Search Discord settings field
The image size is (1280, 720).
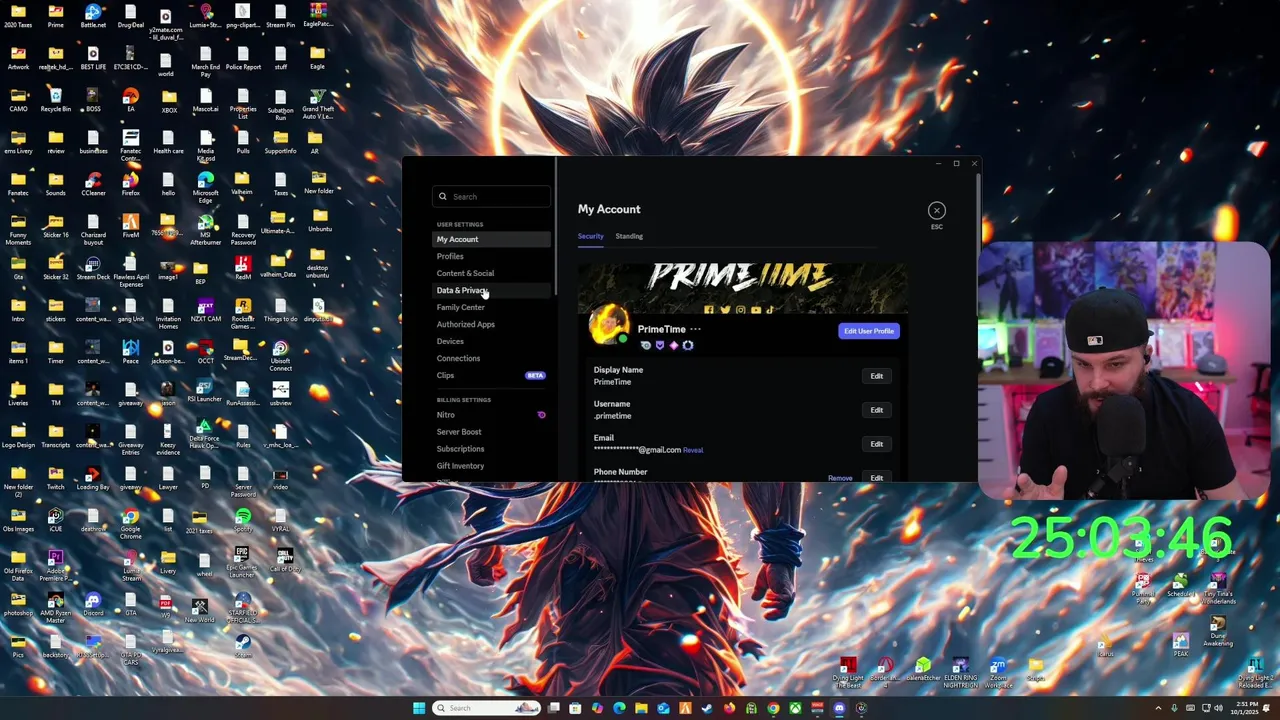tap(491, 196)
